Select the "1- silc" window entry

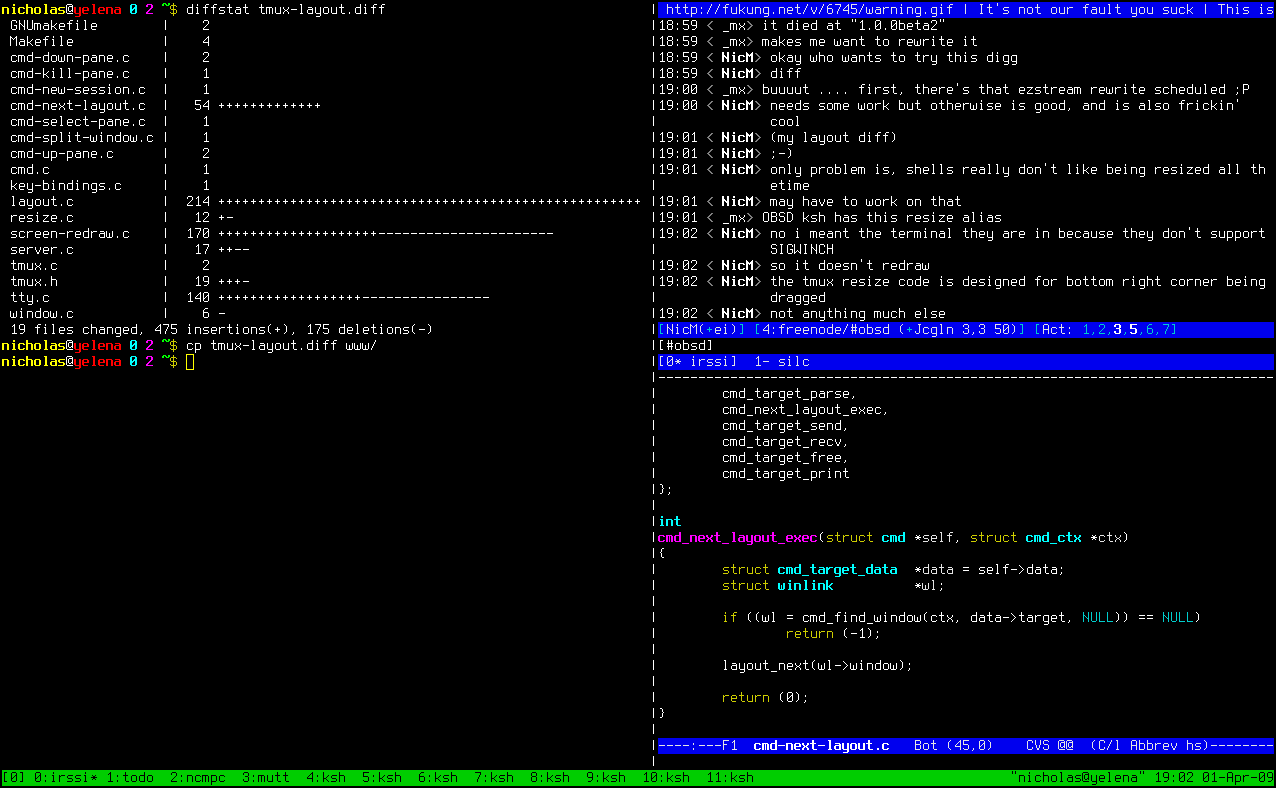(x=782, y=361)
